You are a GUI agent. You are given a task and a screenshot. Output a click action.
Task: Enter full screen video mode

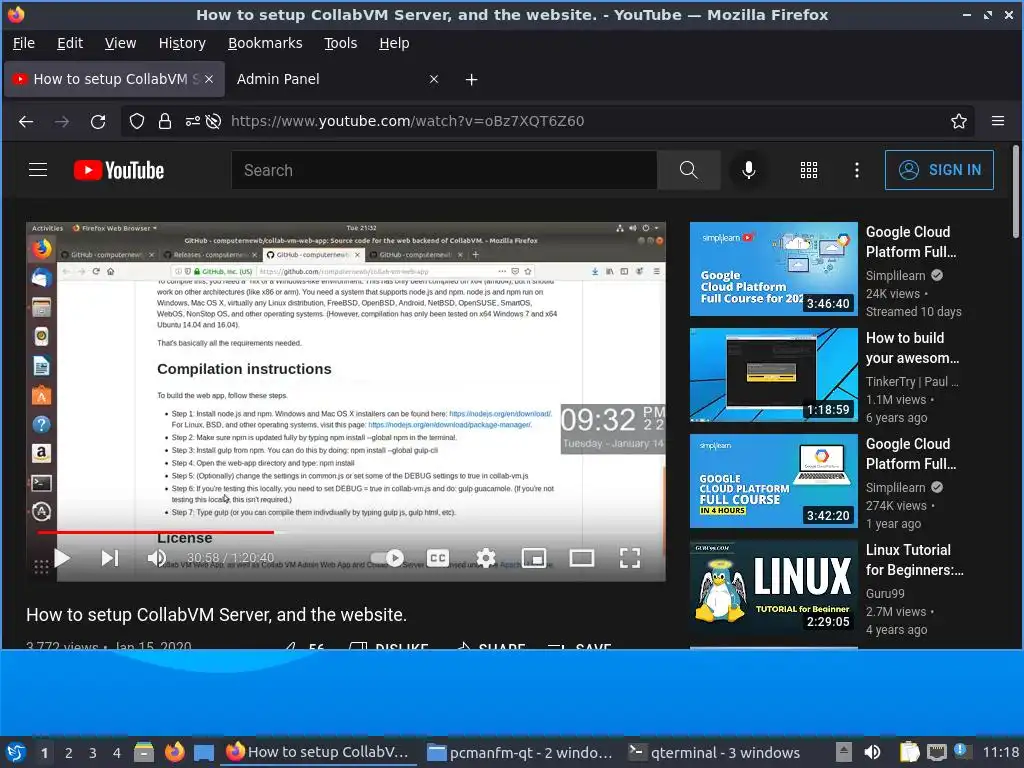click(x=630, y=558)
